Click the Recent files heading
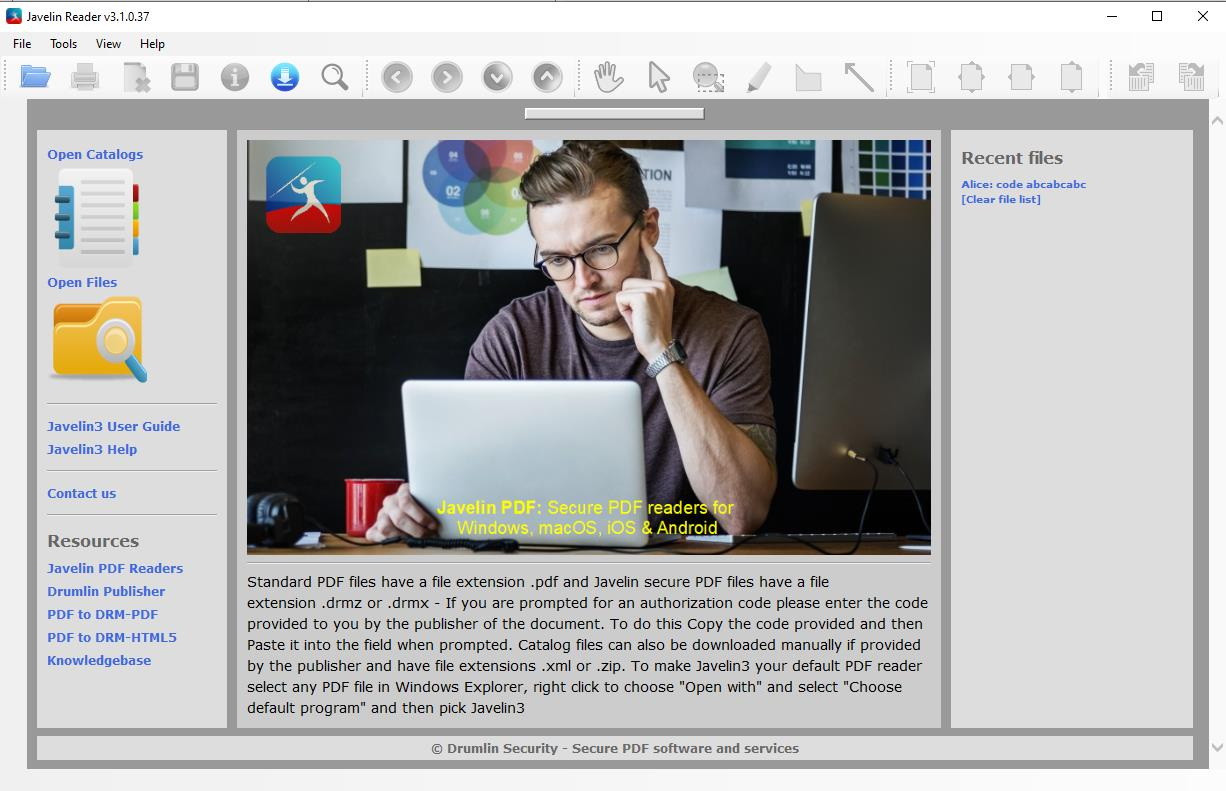 [x=1012, y=158]
